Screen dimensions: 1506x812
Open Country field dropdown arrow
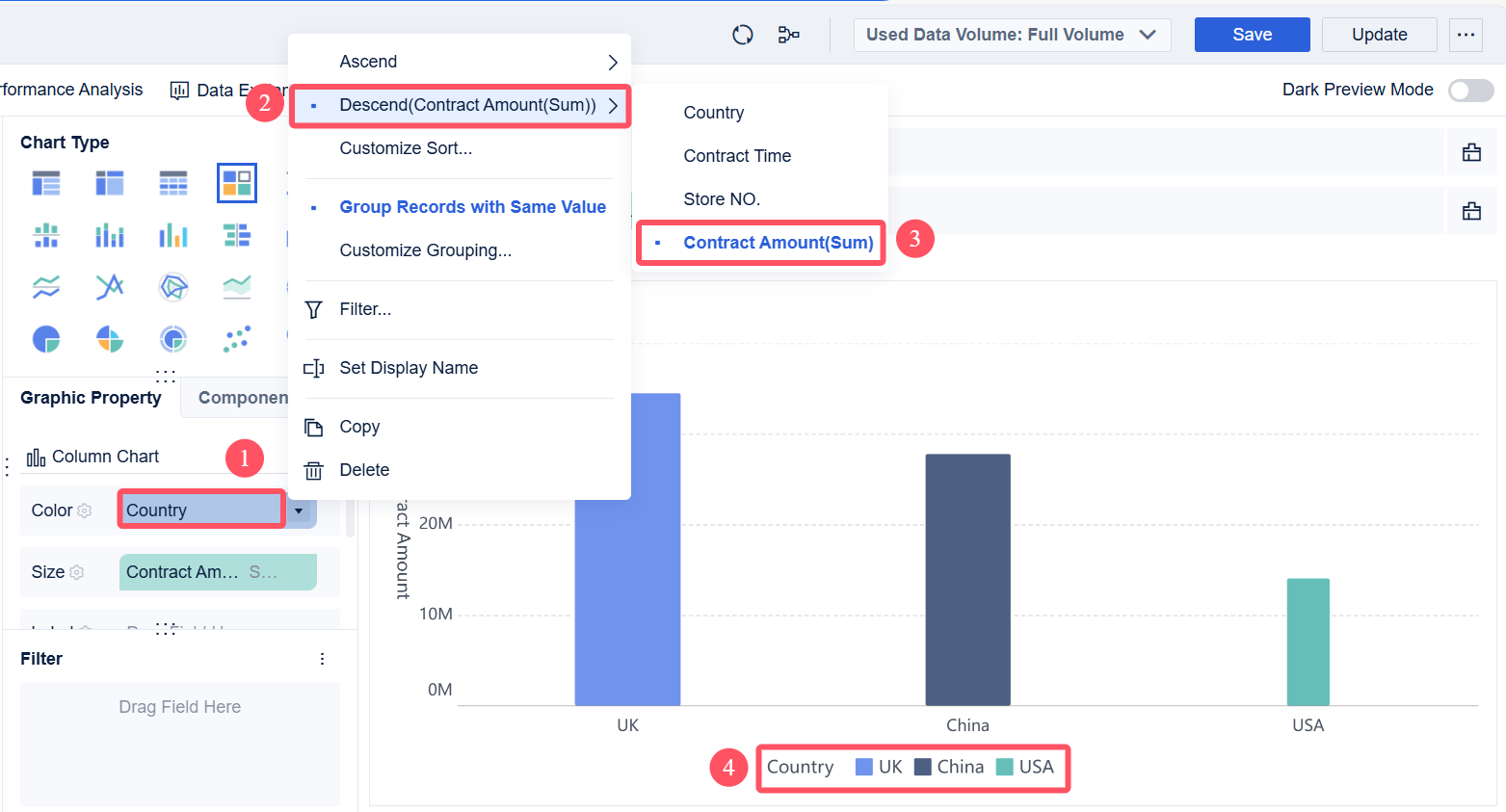pos(299,511)
